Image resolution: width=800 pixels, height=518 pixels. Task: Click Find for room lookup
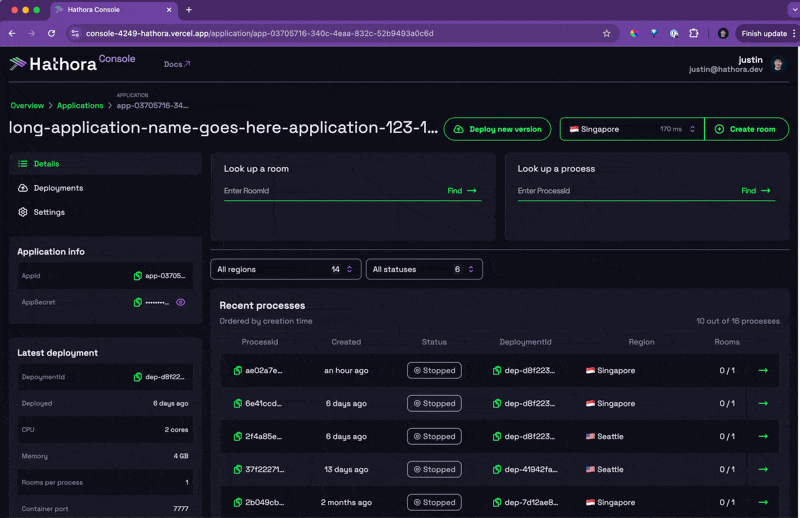[462, 191]
